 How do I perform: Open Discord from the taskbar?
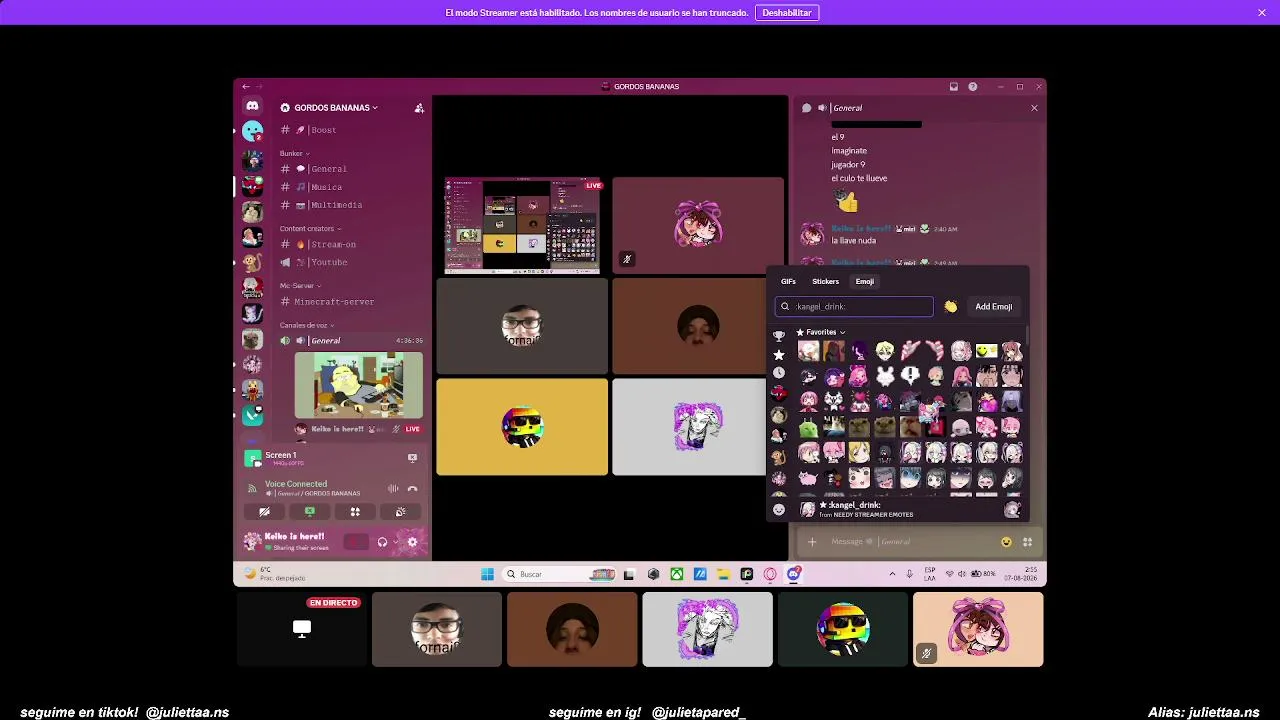click(x=793, y=574)
